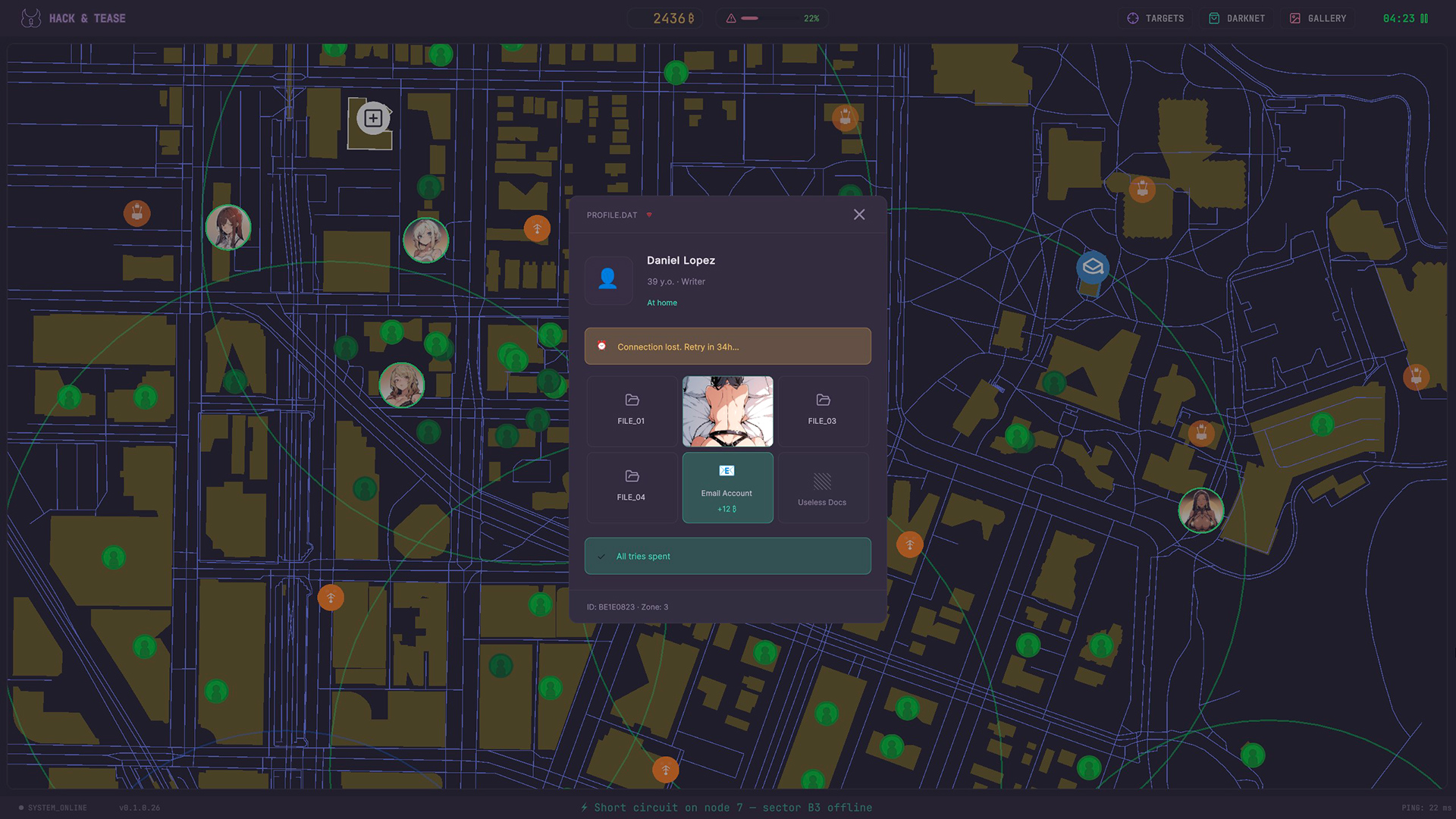Viewport: 1456px width, 819px height.
Task: Click the unlocked photo thumbnail in the profile
Action: point(726,411)
